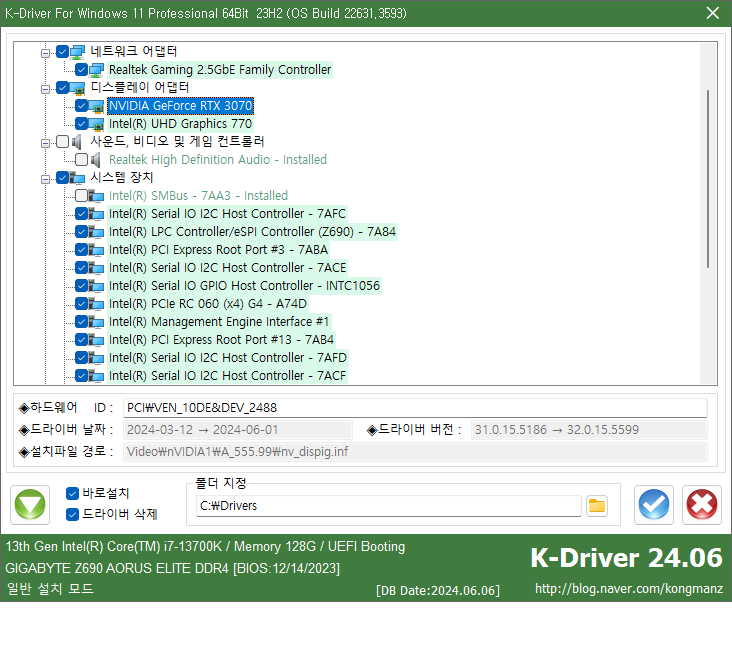Image resolution: width=732 pixels, height=661 pixels.
Task: Click the red X cancel button
Action: click(702, 505)
